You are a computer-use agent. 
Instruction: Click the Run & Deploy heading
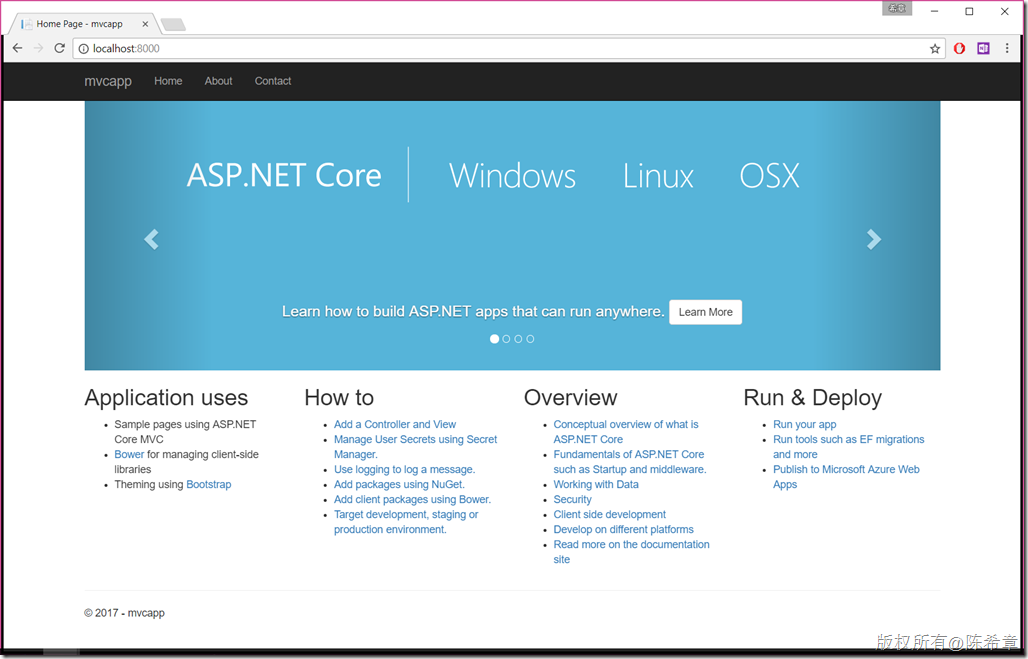point(812,397)
